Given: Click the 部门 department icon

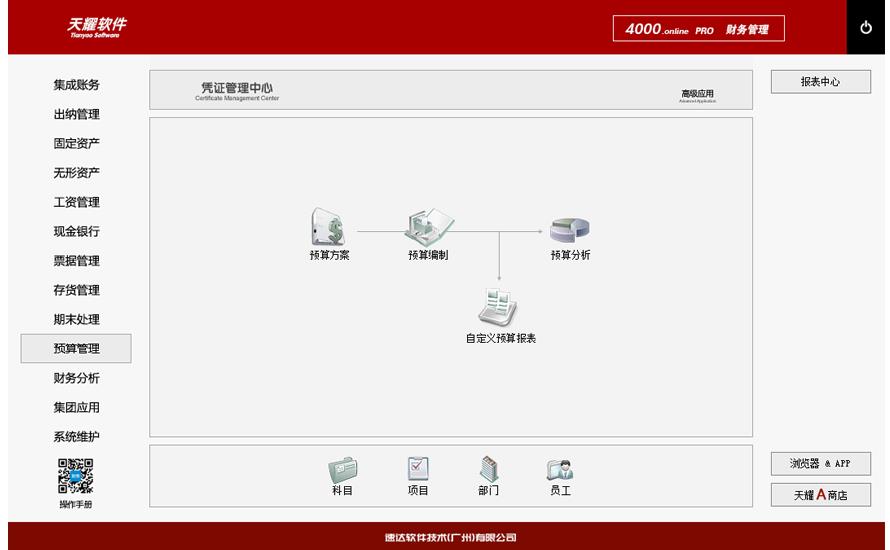Looking at the screenshot, I should pyautogui.click(x=488, y=469).
